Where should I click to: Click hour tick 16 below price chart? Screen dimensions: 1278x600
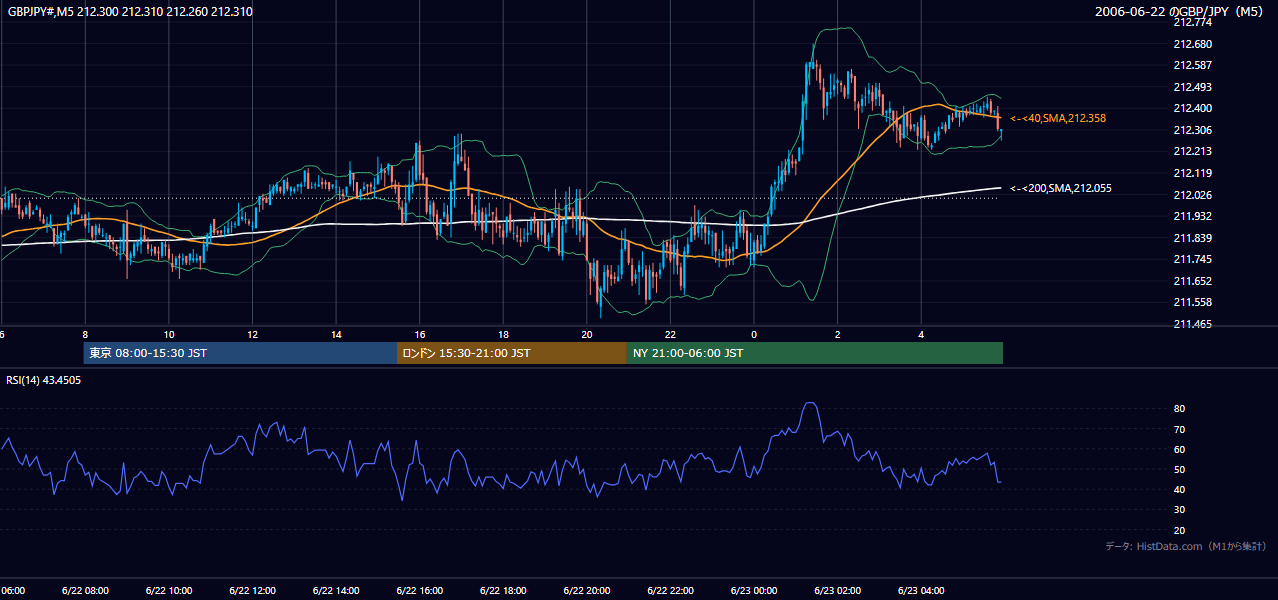pyautogui.click(x=420, y=335)
